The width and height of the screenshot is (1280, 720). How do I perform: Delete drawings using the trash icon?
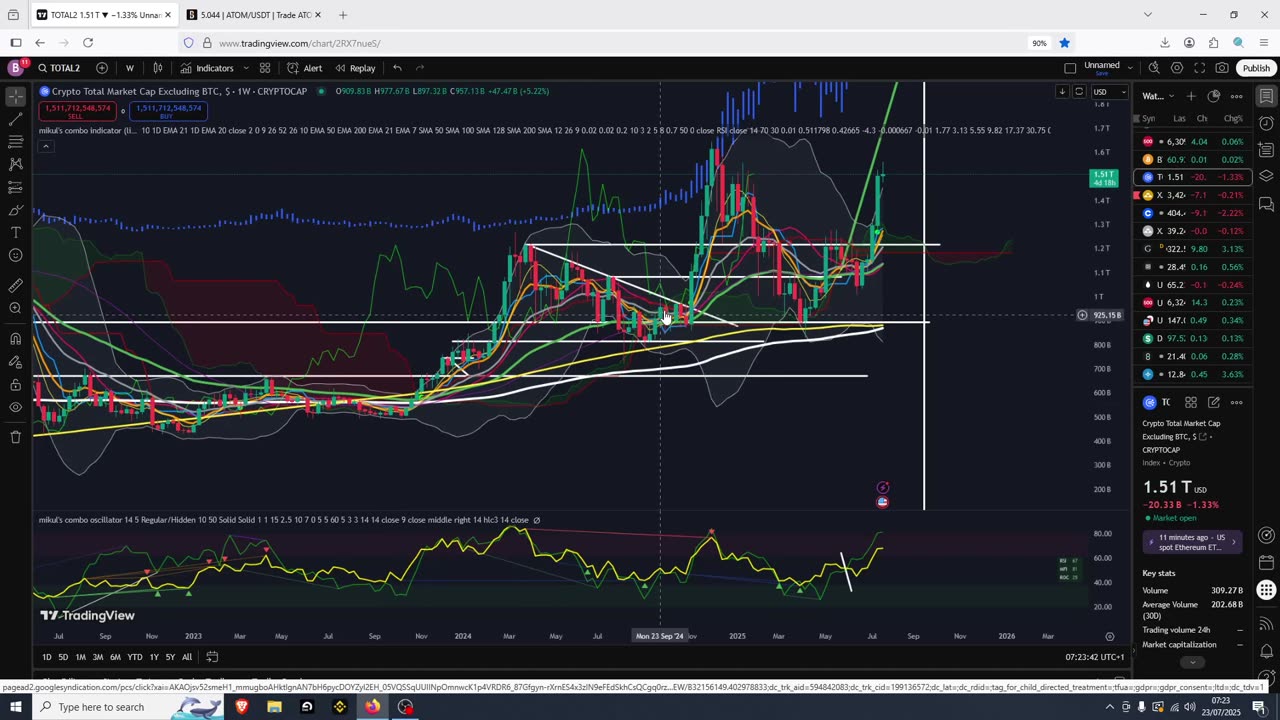coord(15,437)
